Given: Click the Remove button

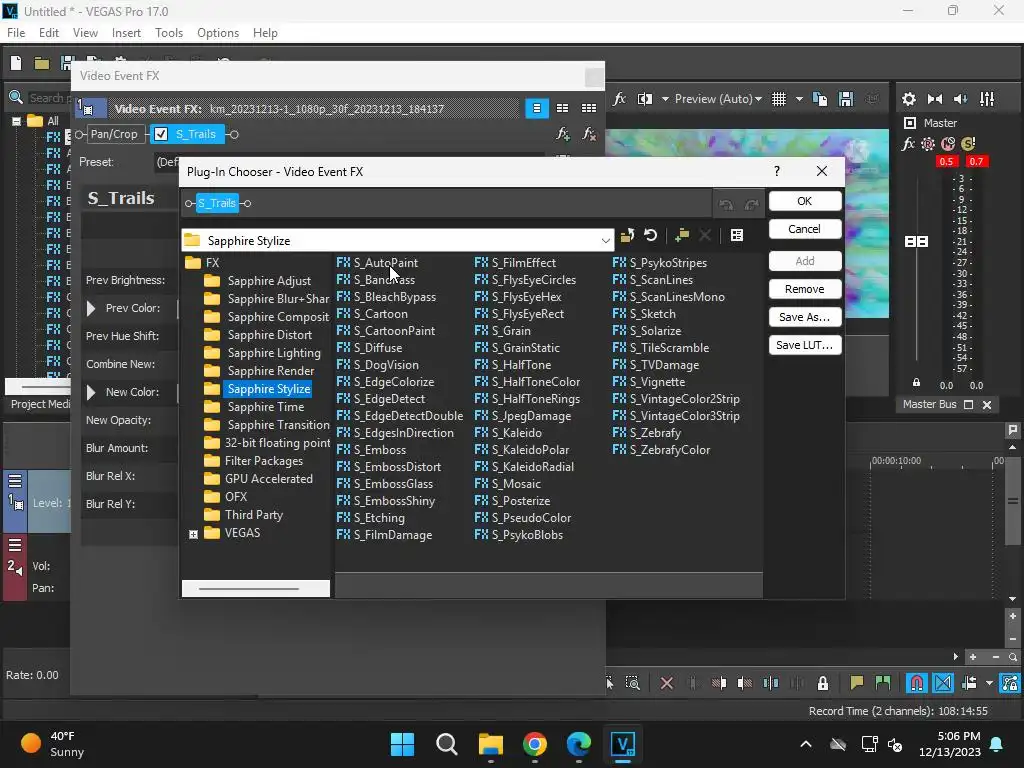Looking at the screenshot, I should (x=805, y=289).
